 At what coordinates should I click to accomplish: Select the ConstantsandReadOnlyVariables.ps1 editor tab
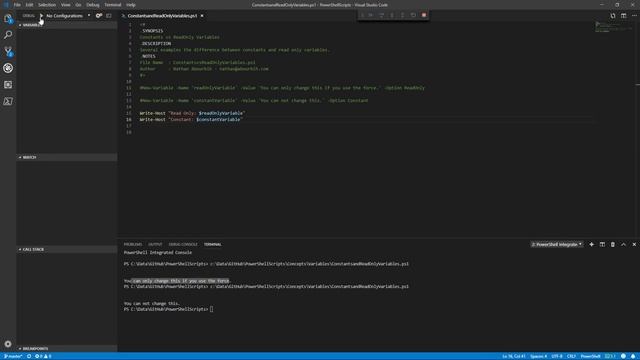tap(162, 16)
